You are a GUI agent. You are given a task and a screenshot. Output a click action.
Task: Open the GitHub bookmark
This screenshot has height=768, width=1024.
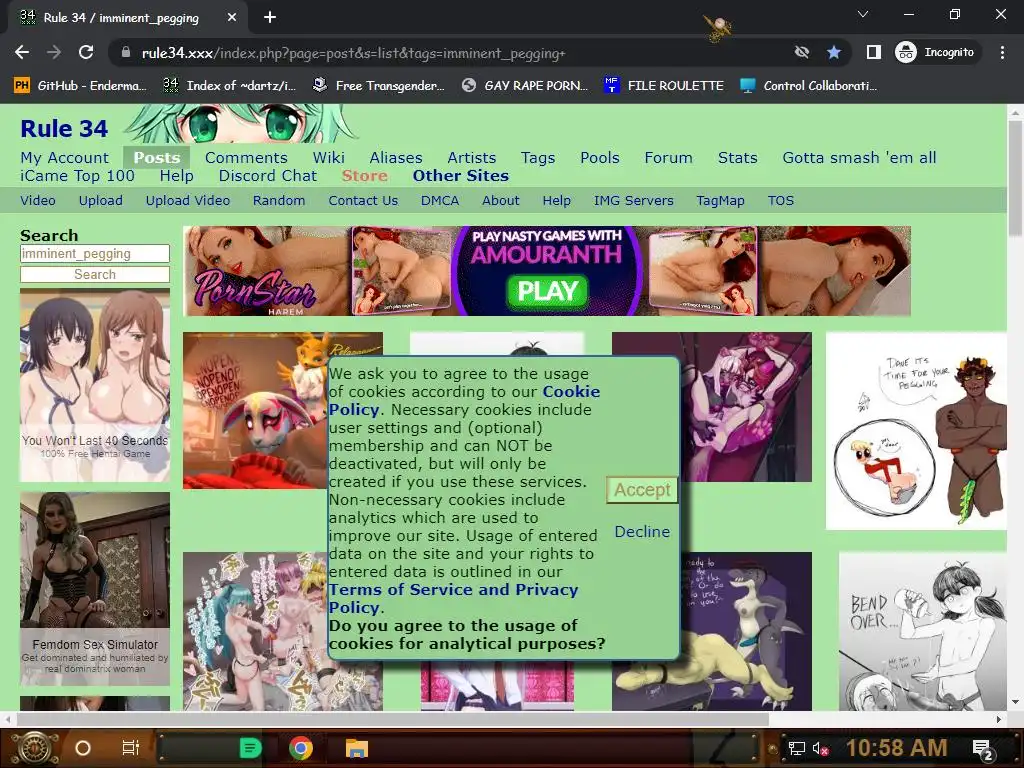click(80, 86)
